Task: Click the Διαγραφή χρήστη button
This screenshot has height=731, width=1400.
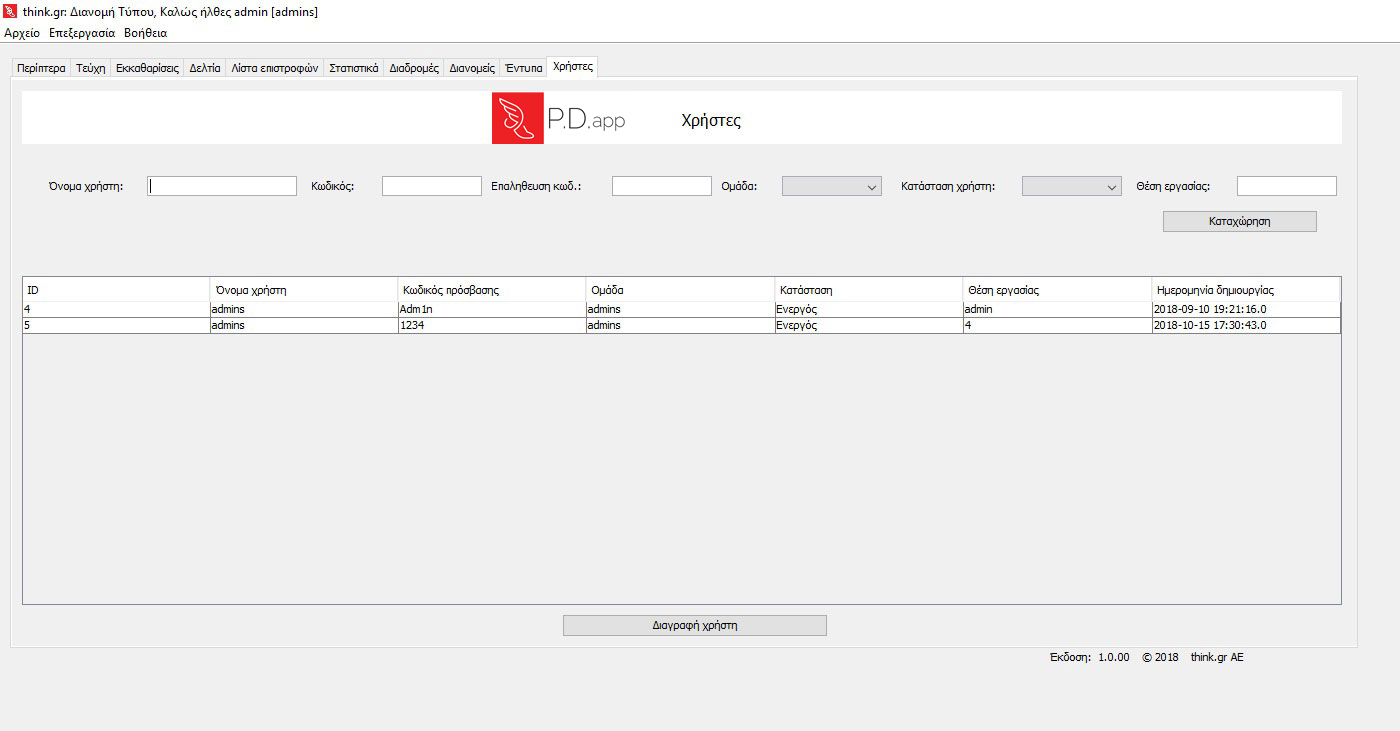Action: click(694, 625)
